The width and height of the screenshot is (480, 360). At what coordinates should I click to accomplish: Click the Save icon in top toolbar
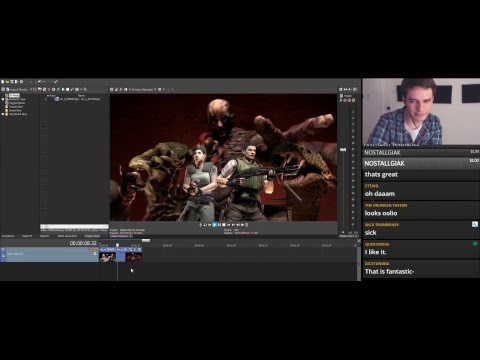coord(12,82)
